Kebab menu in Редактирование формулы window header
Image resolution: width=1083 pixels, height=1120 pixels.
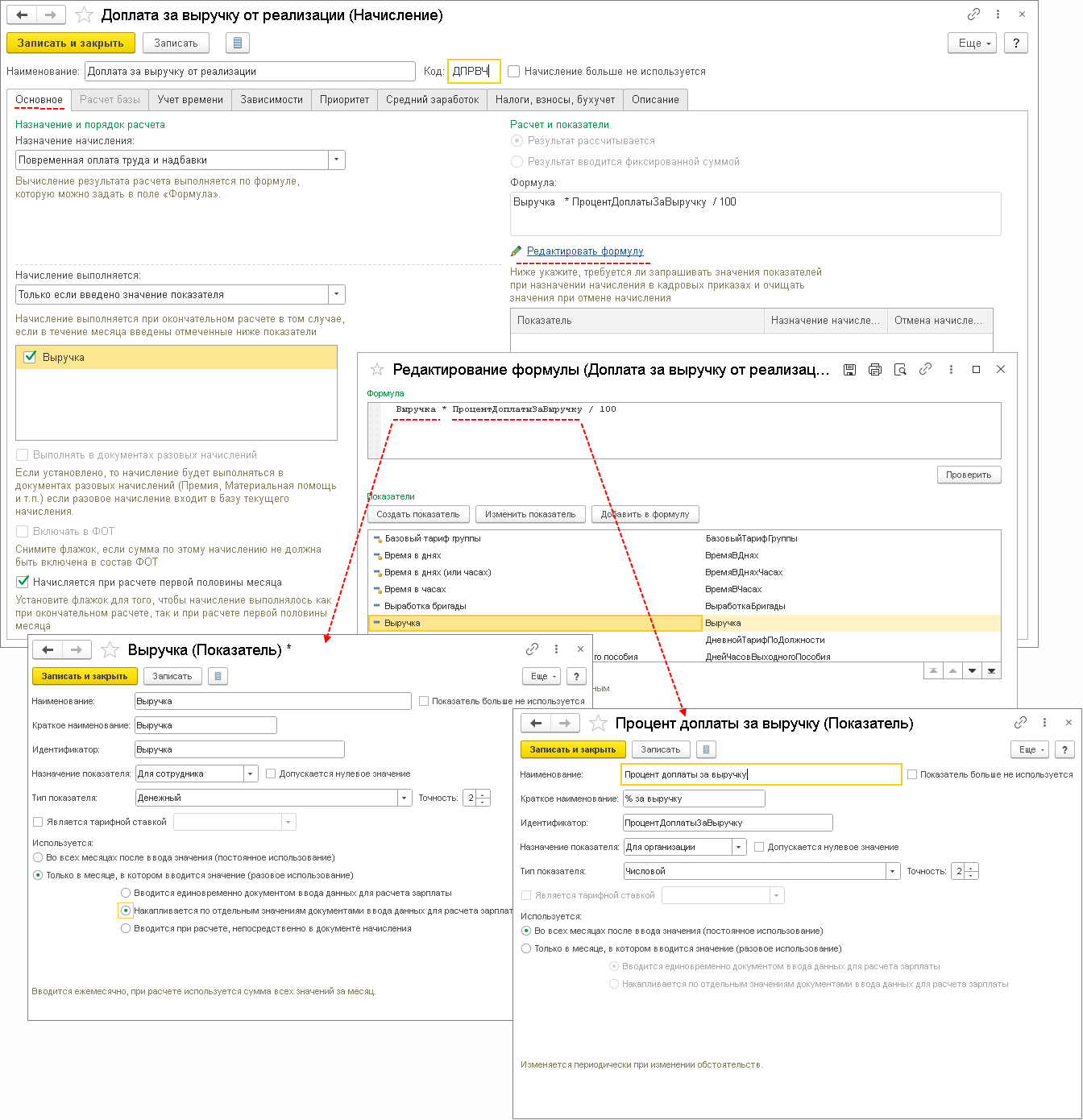click(951, 369)
